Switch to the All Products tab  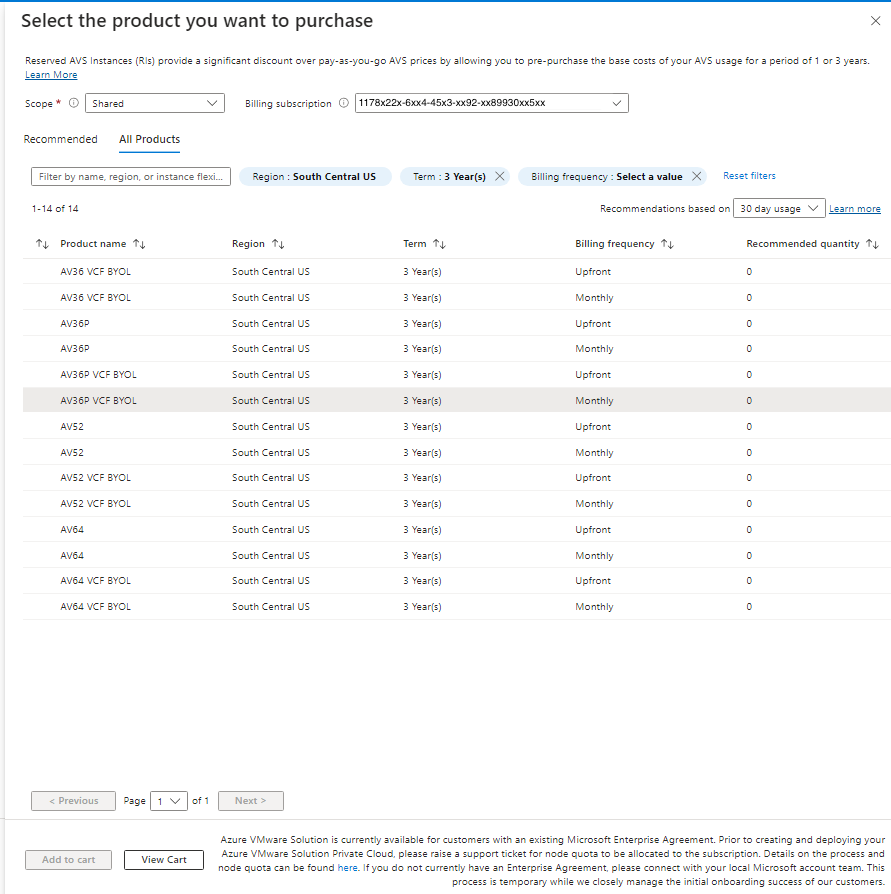tap(149, 139)
